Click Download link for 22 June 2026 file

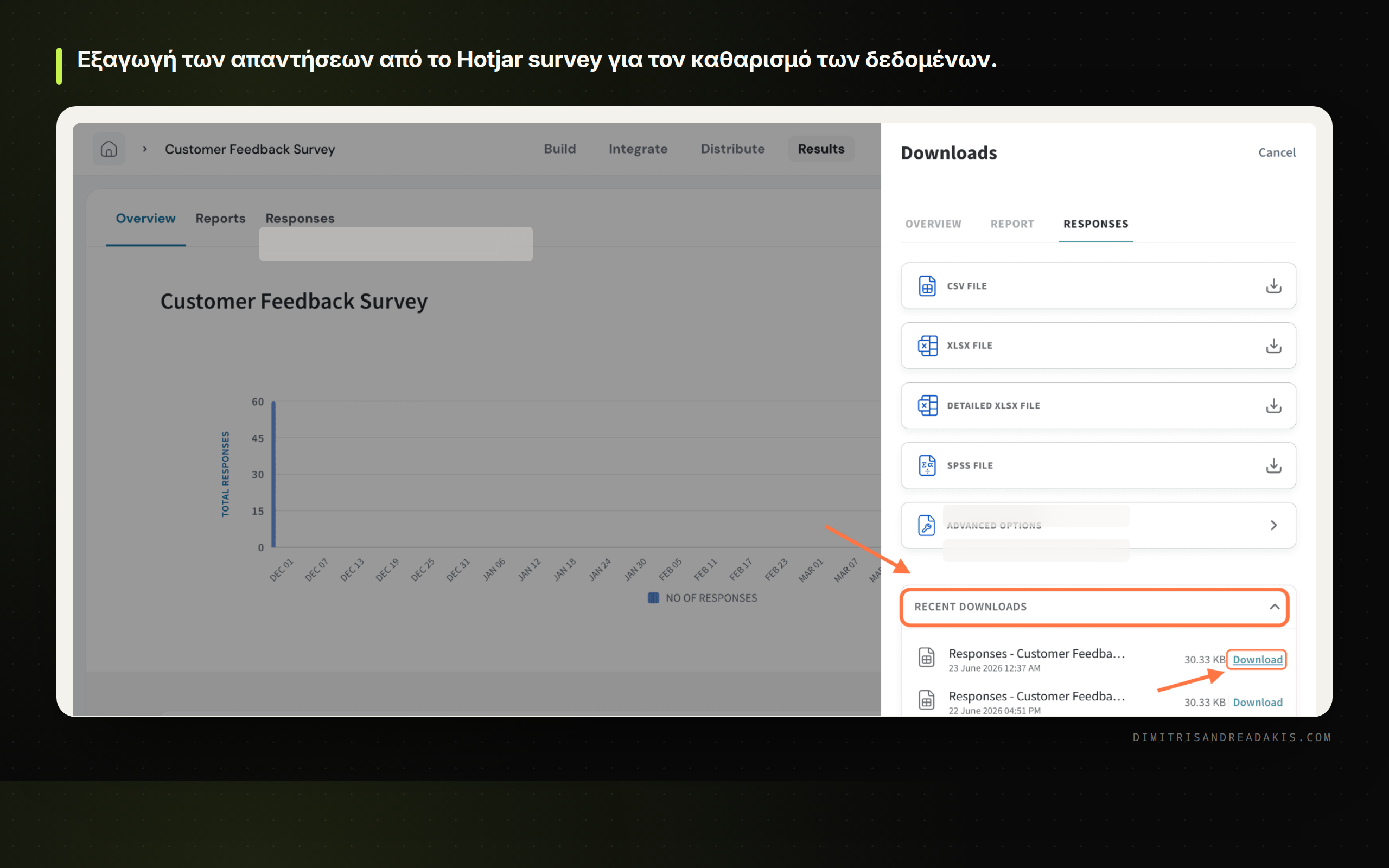pos(1257,702)
